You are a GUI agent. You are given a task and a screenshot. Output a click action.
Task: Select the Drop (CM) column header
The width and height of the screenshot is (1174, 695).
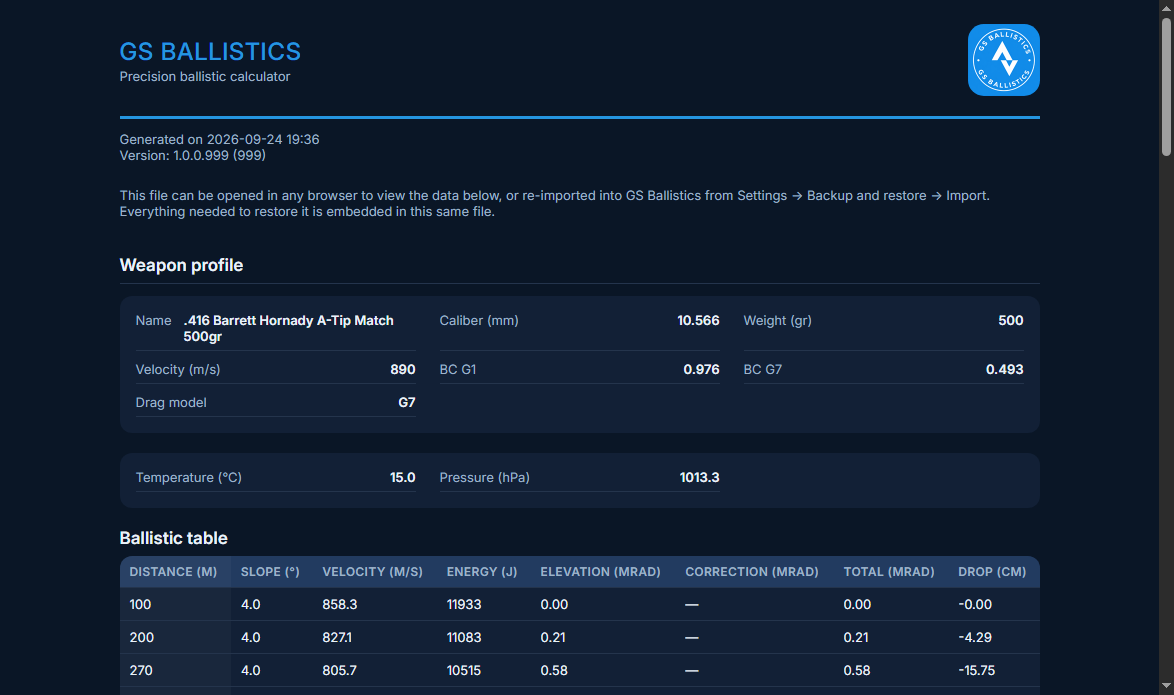pos(992,572)
